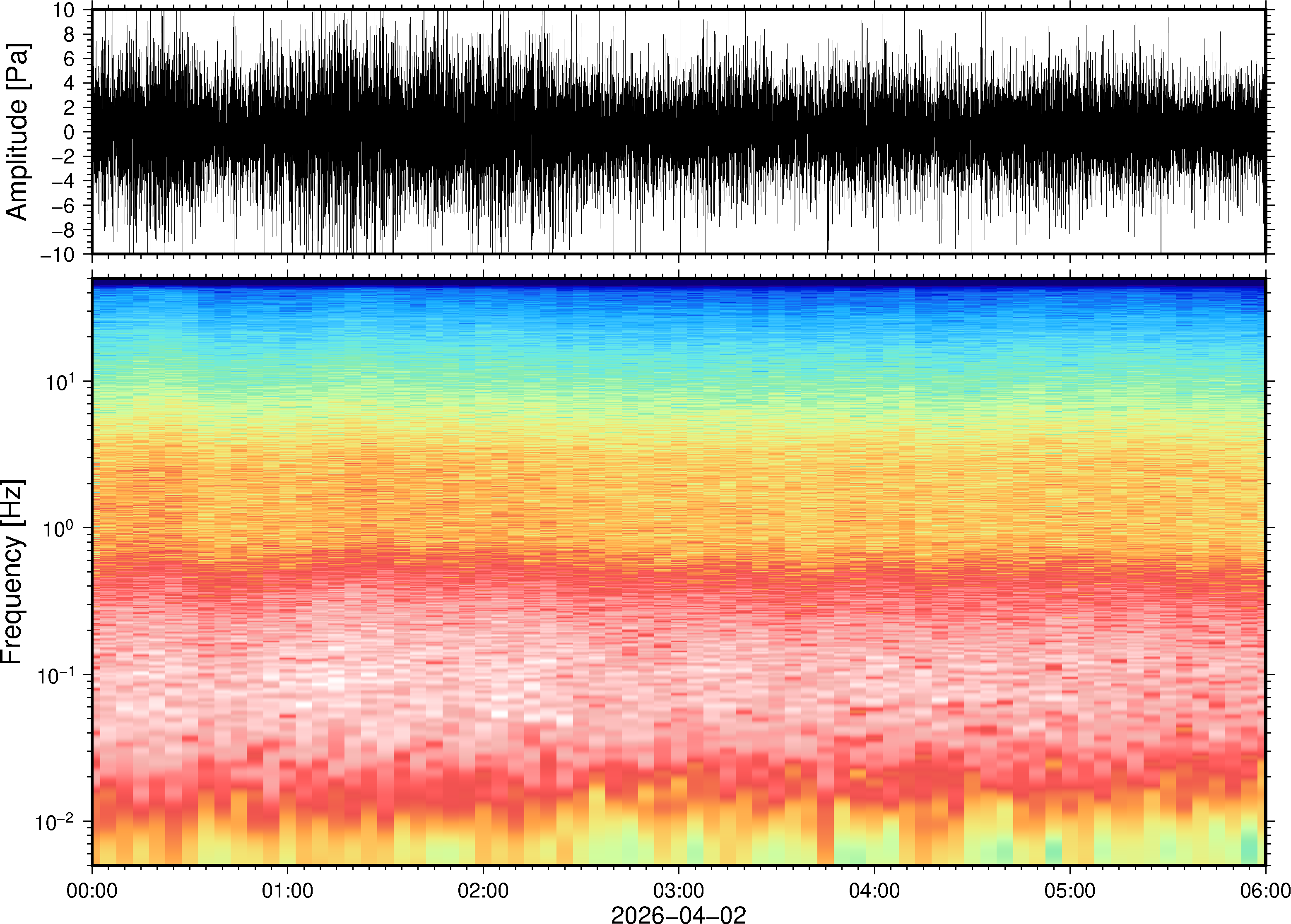The width and height of the screenshot is (1291, 924).
Task: Click the 10⁰ frequency tick label
Action: [59, 529]
